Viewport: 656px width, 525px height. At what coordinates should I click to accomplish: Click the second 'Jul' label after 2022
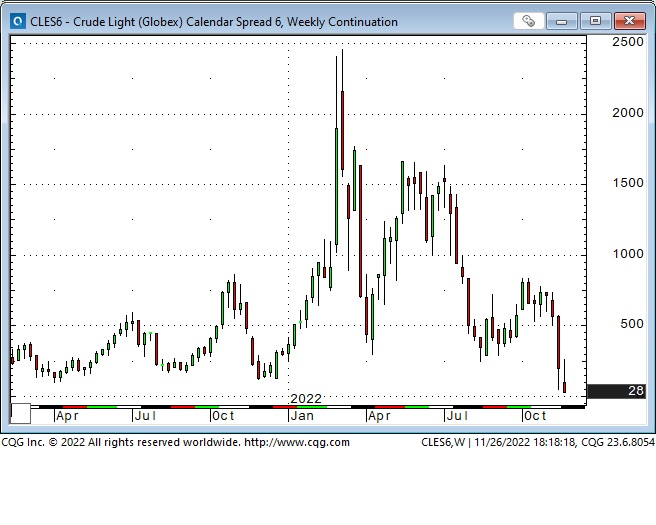[x=457, y=416]
